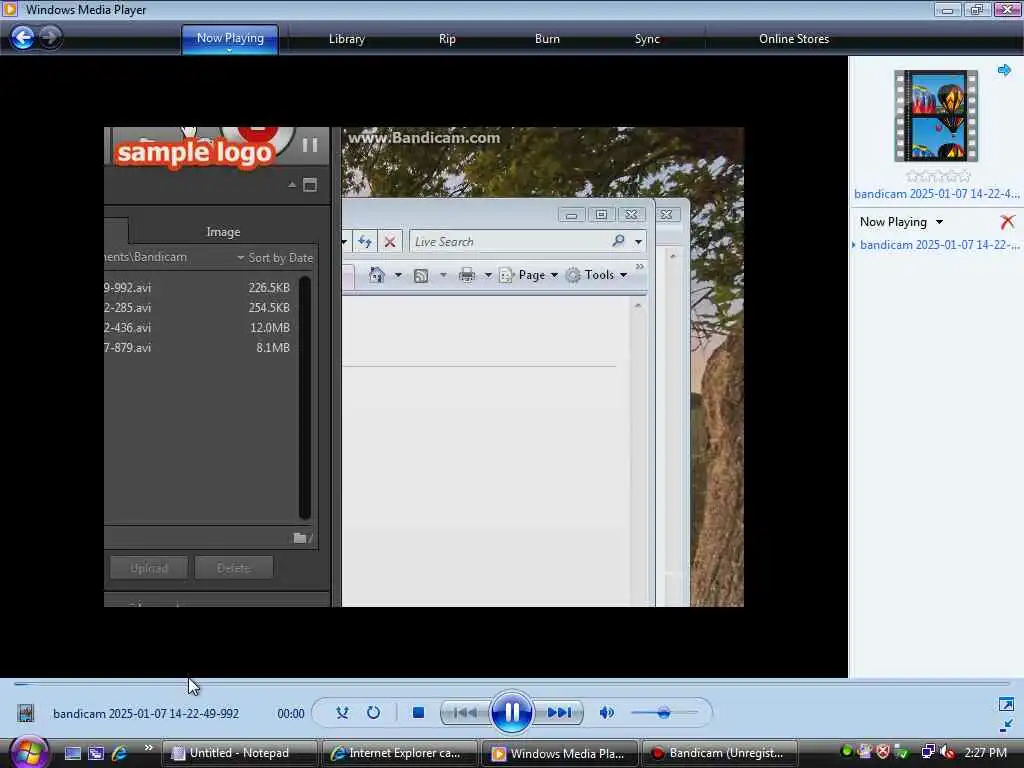Switch to compact mode
1024x768 pixels.
coord(1006,726)
